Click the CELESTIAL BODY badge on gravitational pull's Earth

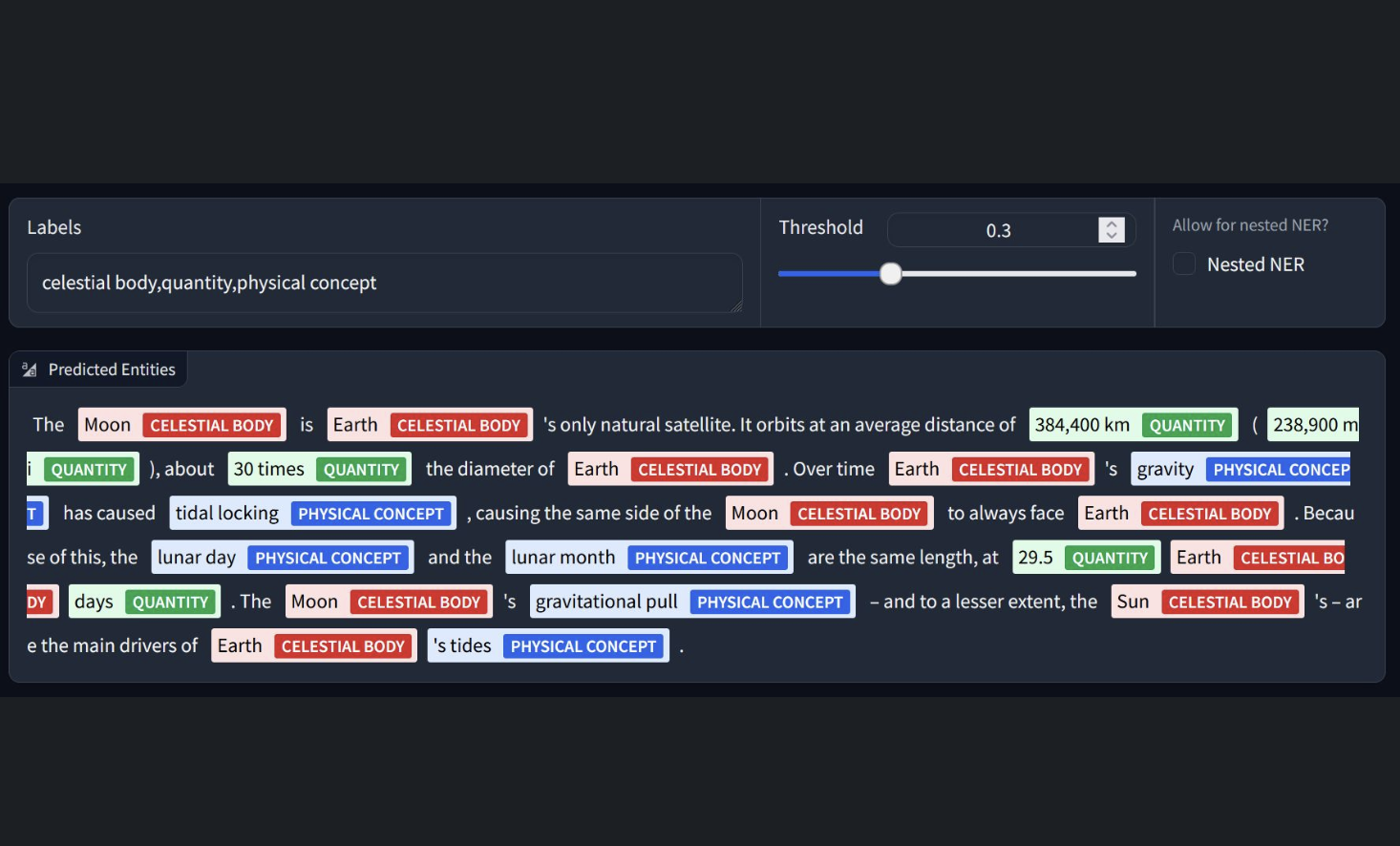[344, 645]
